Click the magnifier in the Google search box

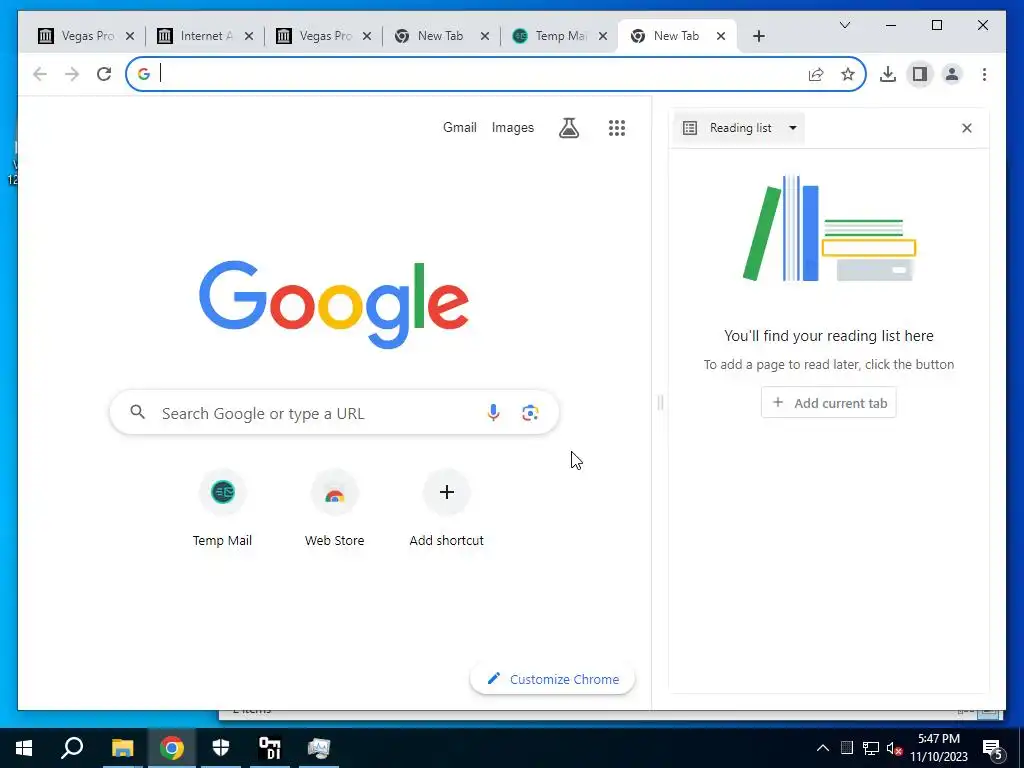click(137, 412)
